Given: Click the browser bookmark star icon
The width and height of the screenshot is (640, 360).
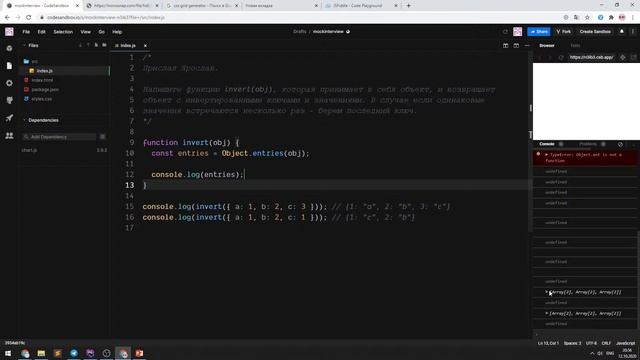Looking at the screenshot, I should tap(587, 18).
